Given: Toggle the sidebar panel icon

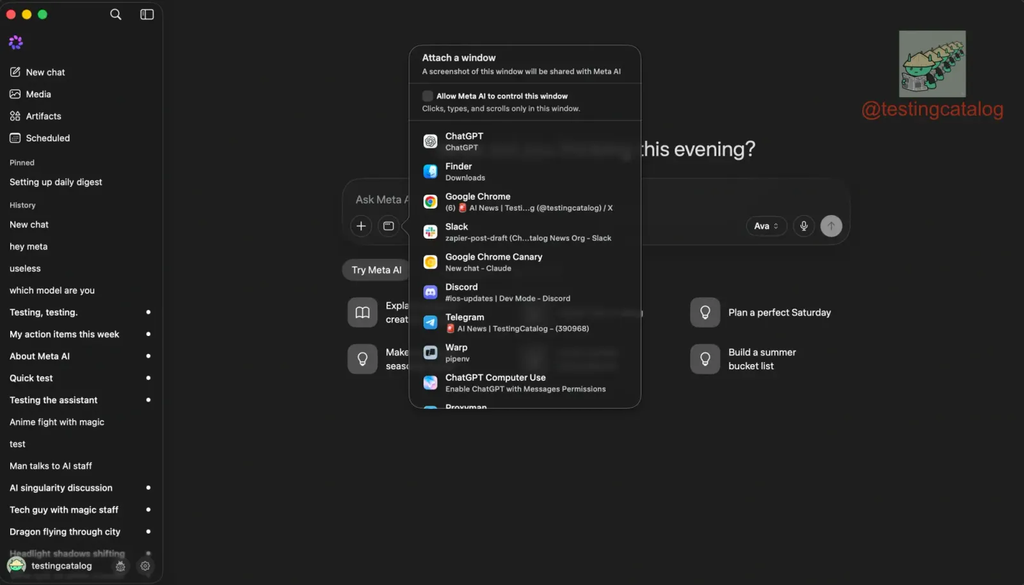Looking at the screenshot, I should click(x=147, y=14).
